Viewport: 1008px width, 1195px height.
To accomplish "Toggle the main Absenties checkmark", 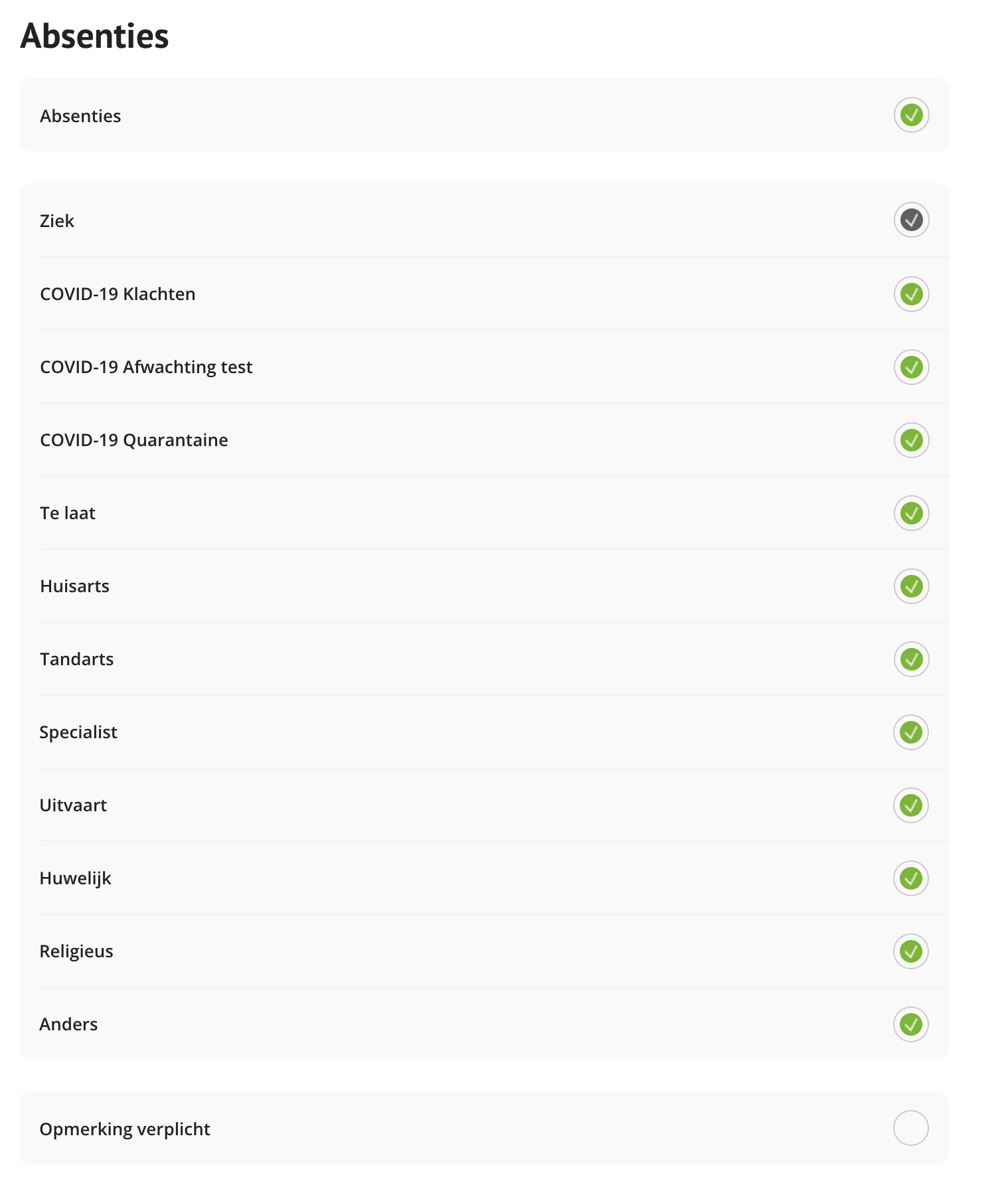I will (x=911, y=115).
